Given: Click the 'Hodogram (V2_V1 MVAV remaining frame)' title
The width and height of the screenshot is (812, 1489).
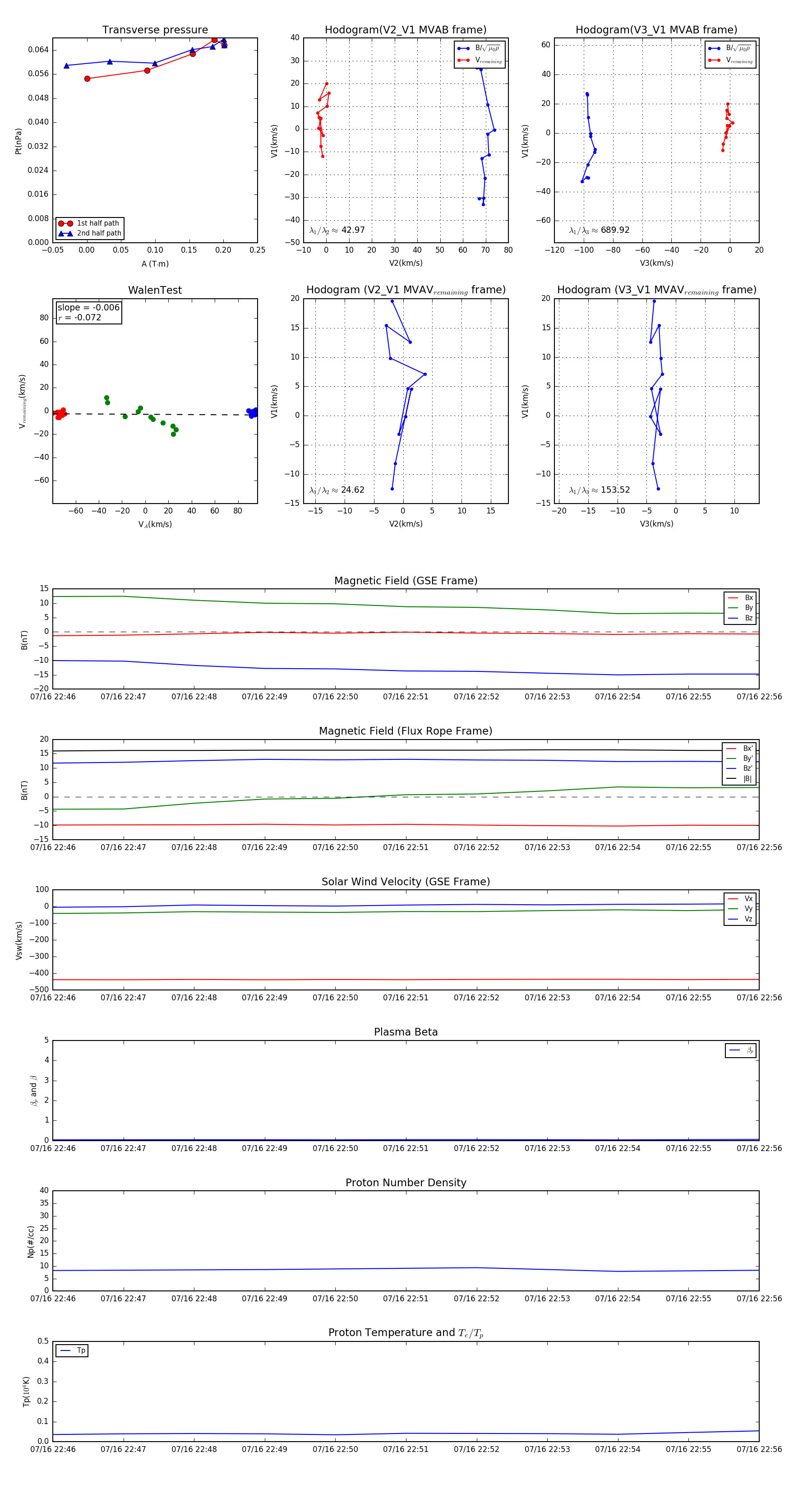Looking at the screenshot, I should click(406, 290).
